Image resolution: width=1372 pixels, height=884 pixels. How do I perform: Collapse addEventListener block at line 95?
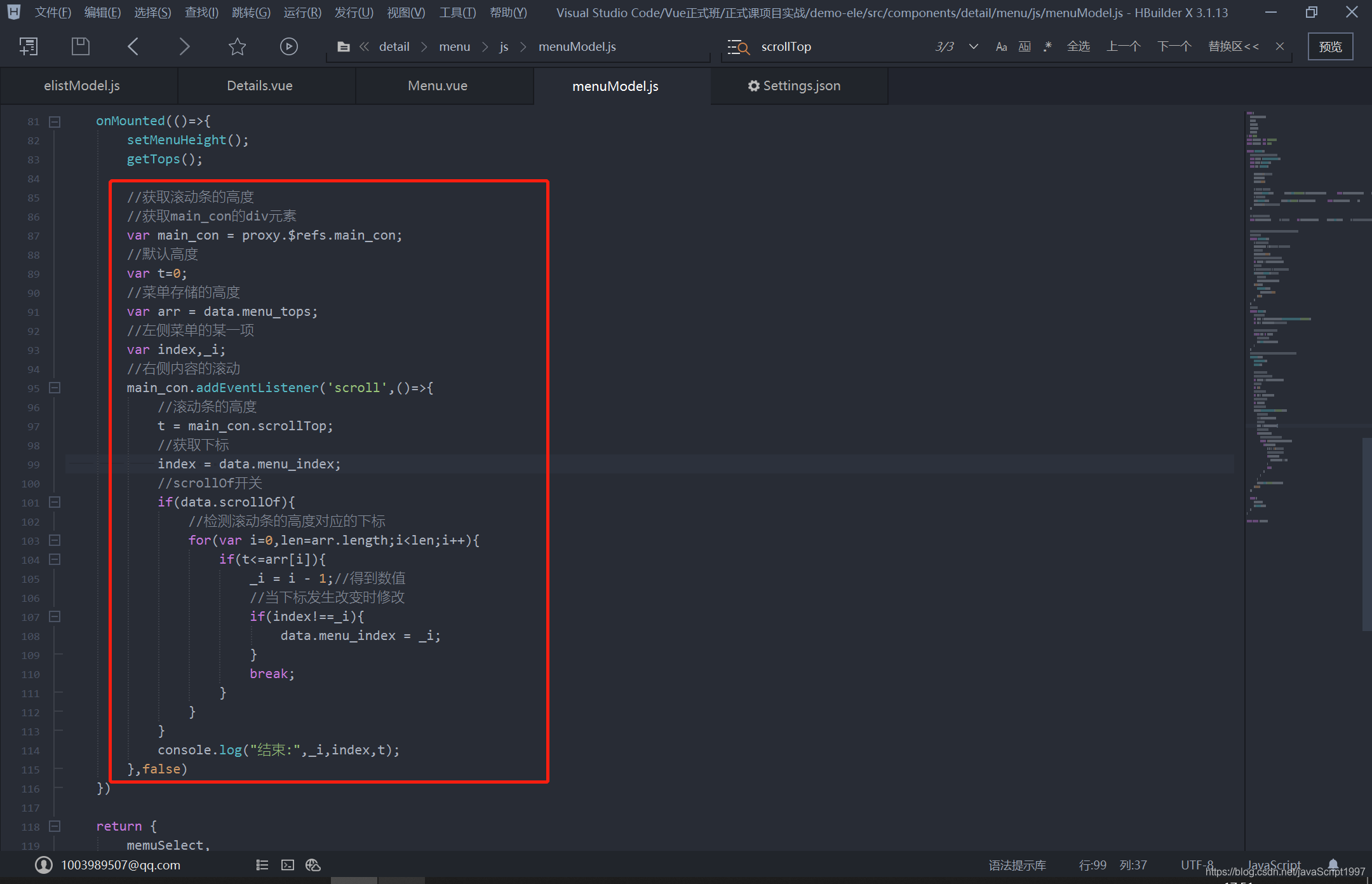(55, 388)
